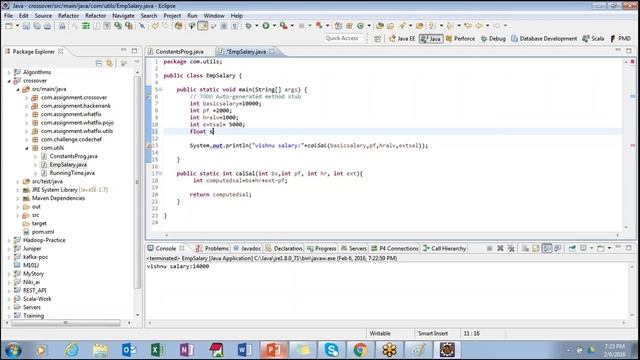Click the Run green play icon
The height and width of the screenshot is (360, 640).
[x=266, y=26]
